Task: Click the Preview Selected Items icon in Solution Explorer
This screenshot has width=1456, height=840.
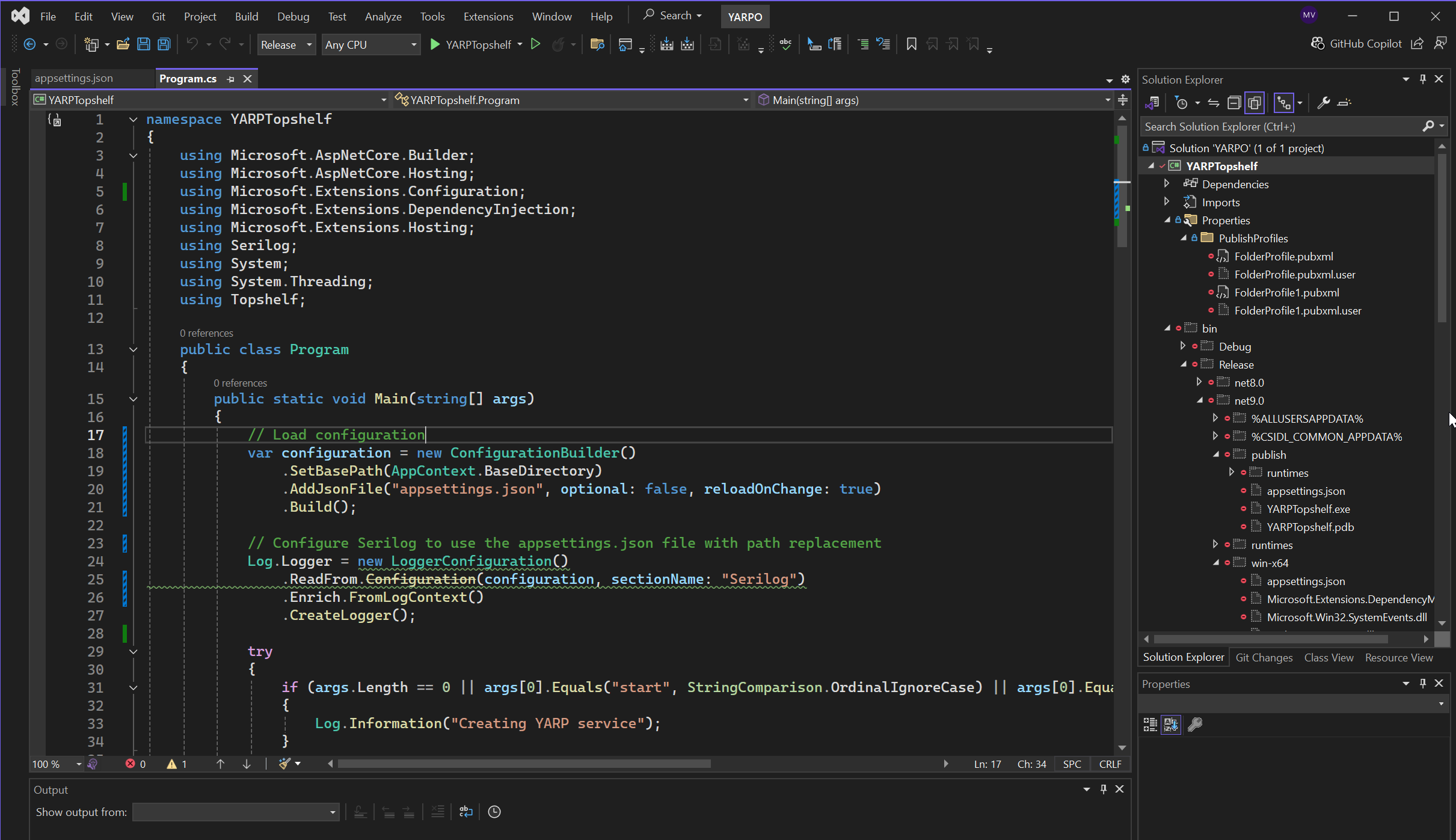Action: coord(1344,103)
